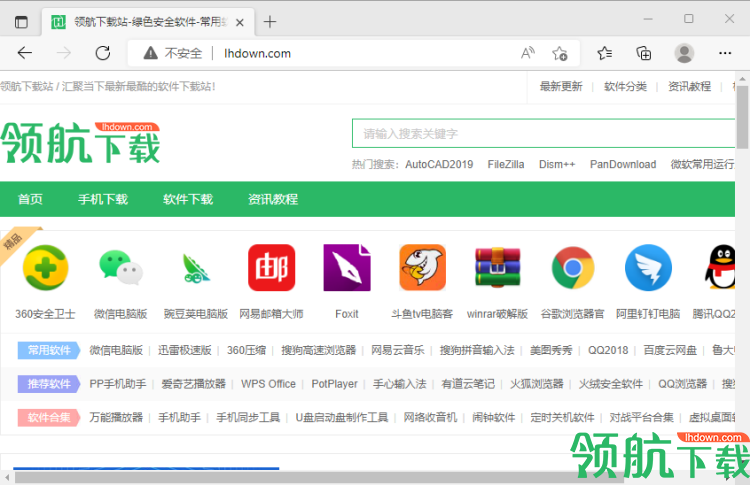Open the tab actions menu icon

(21, 22)
